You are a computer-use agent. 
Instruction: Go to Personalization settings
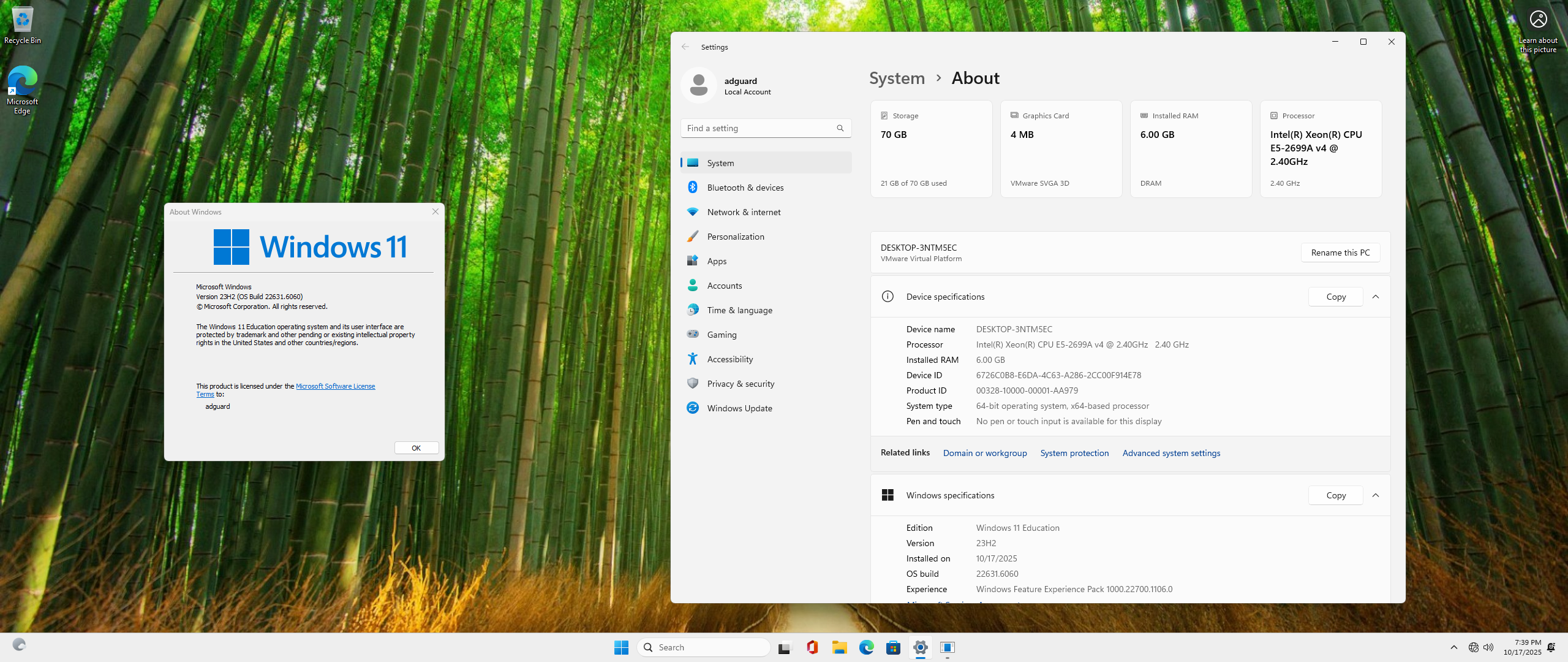pos(735,237)
